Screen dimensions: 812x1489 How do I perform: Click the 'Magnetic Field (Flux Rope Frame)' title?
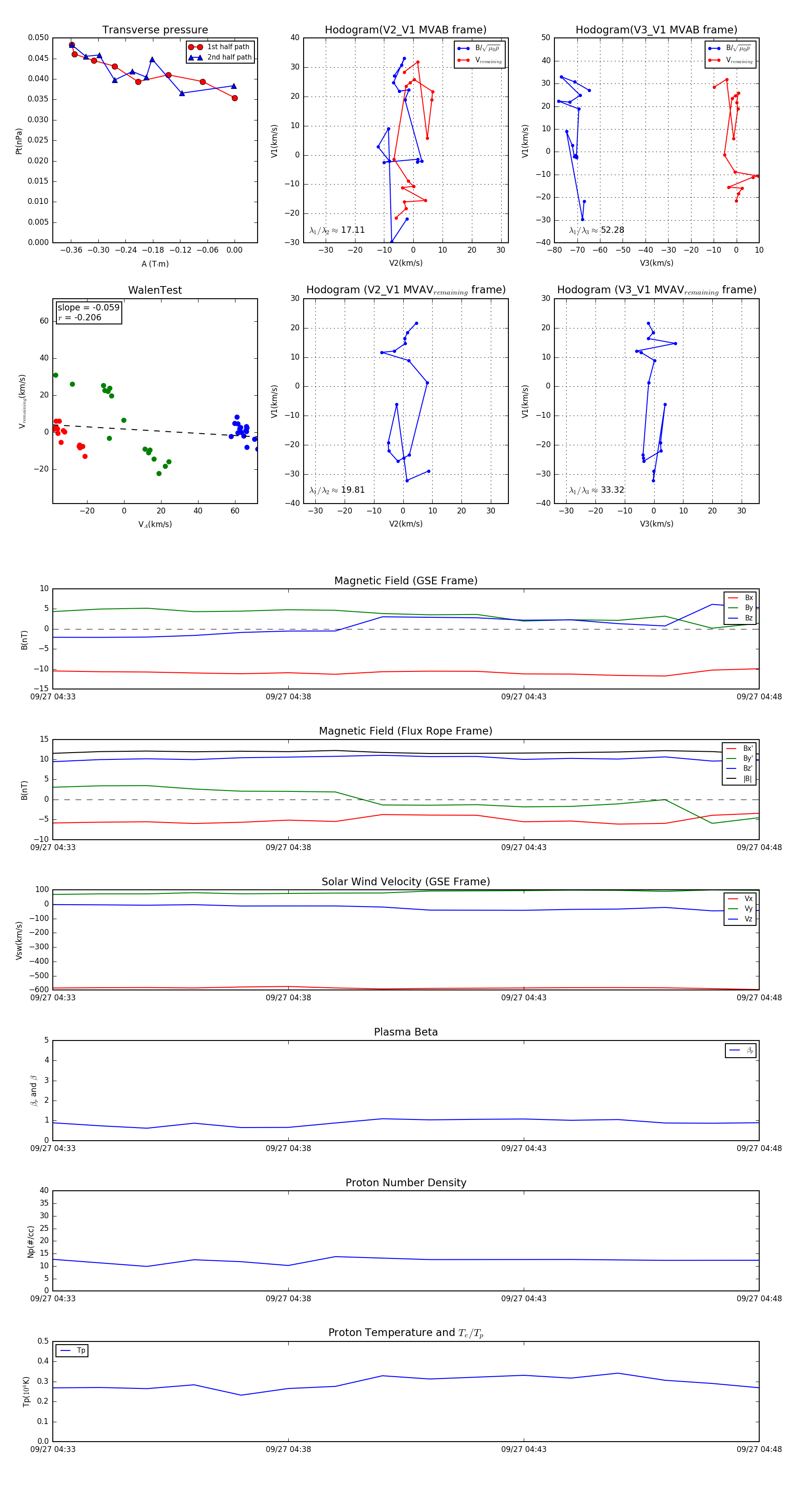click(x=406, y=731)
